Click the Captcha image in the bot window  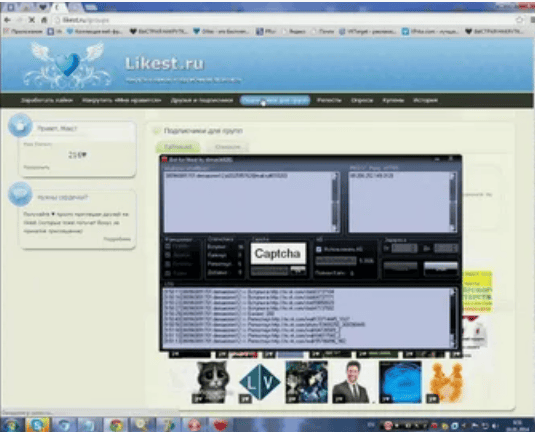click(278, 253)
